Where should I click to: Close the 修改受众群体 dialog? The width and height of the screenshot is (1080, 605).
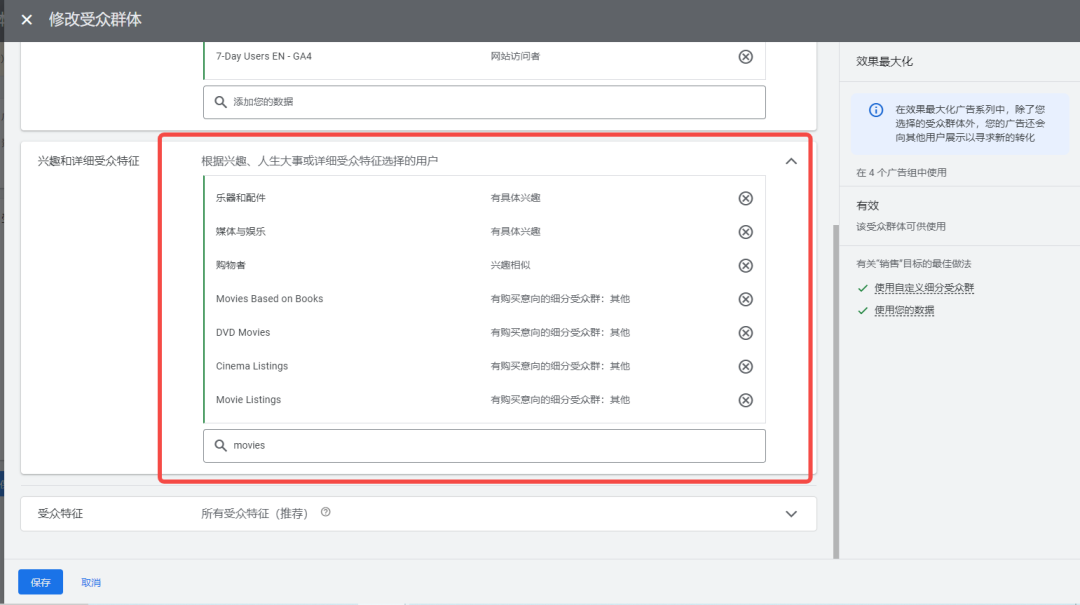(x=27, y=20)
